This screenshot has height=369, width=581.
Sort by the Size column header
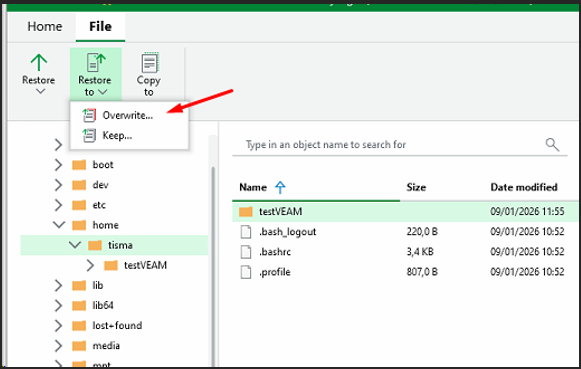[416, 187]
